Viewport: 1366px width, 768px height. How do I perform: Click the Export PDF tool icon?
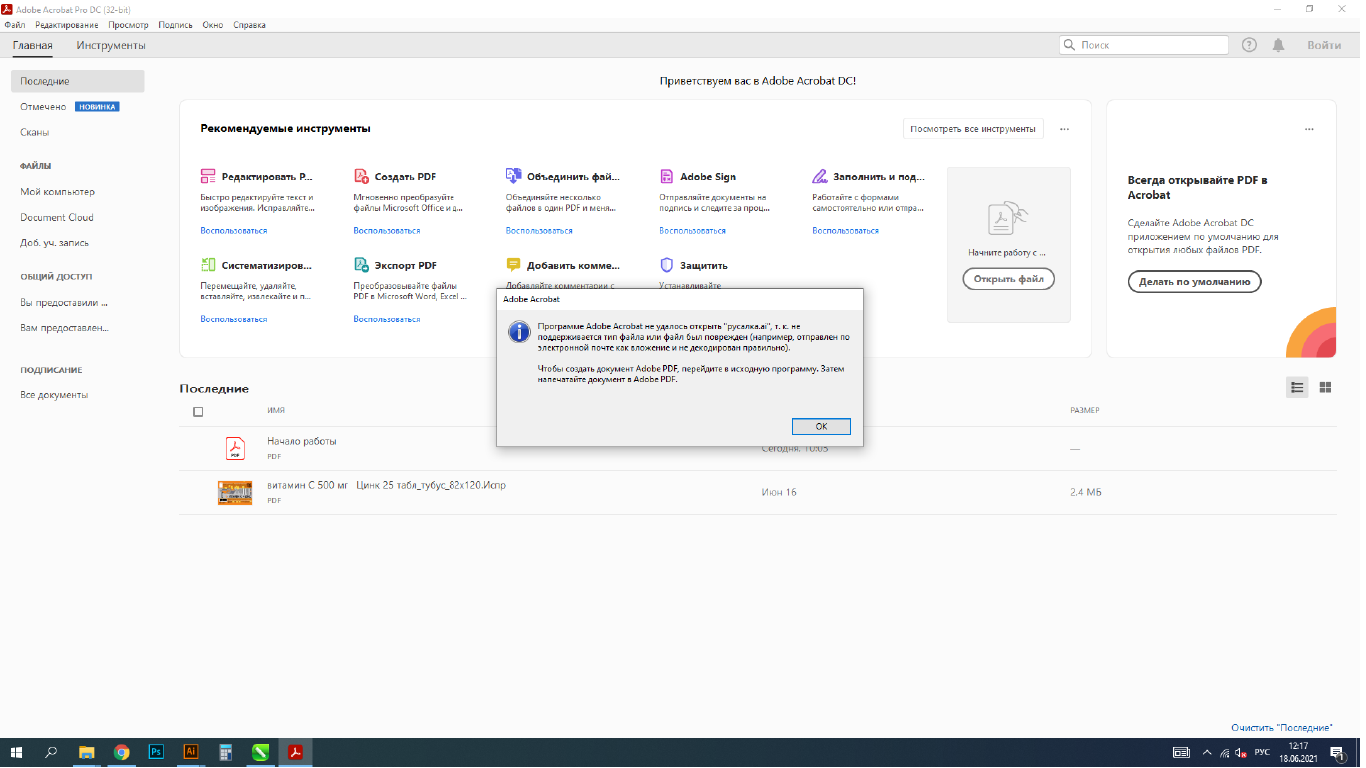tap(361, 265)
